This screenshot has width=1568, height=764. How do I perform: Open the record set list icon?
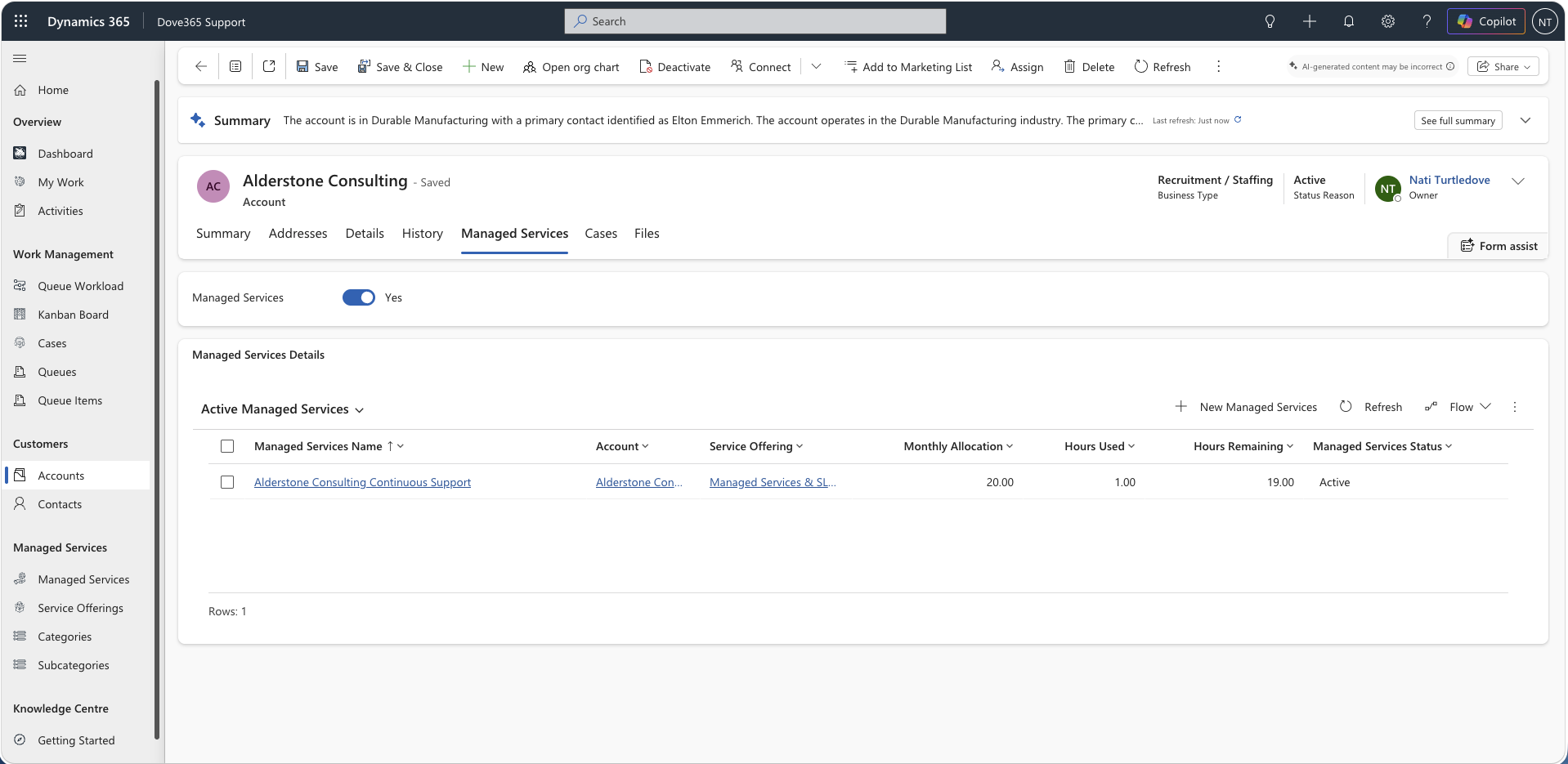point(235,66)
